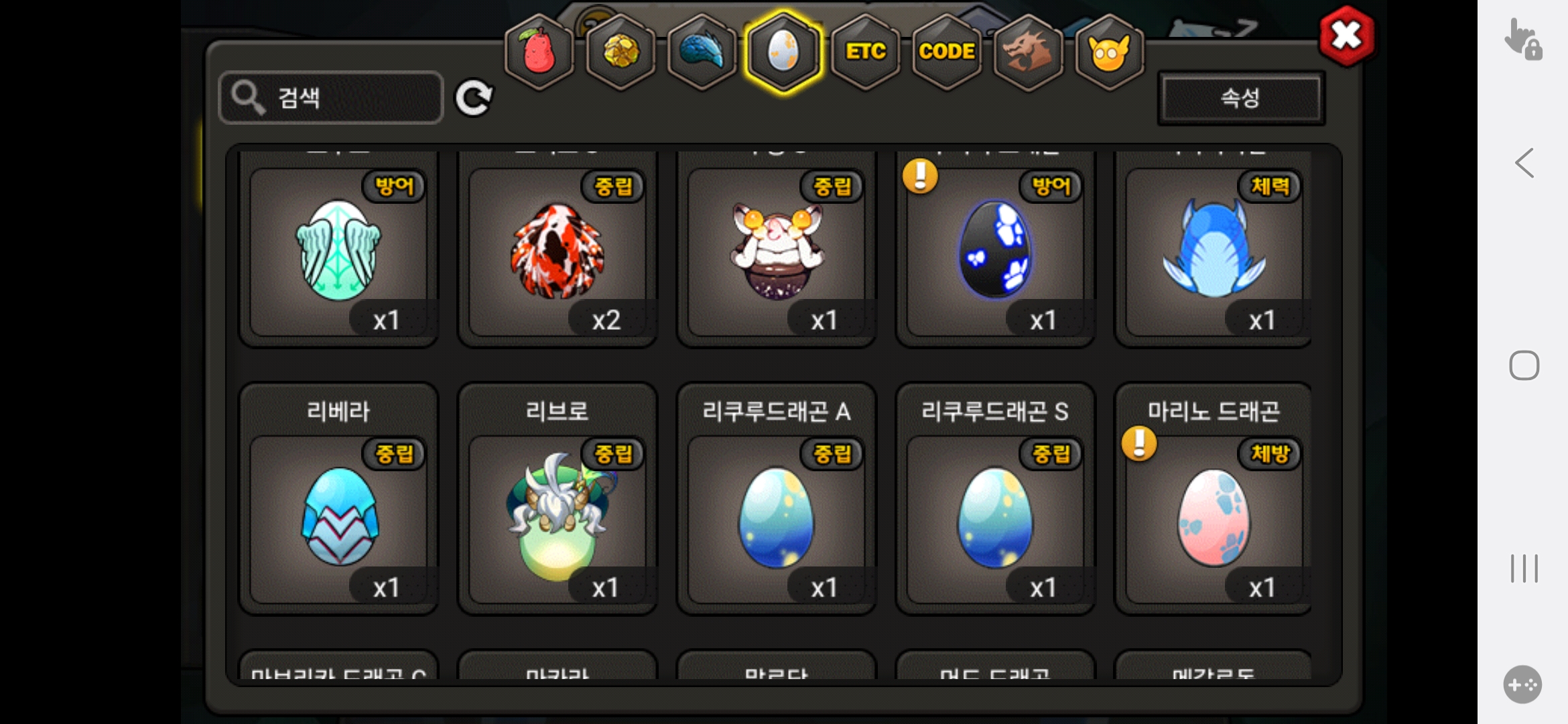Viewport: 1568px width, 724px height.
Task: Open the ETC category tab
Action: click(x=866, y=52)
